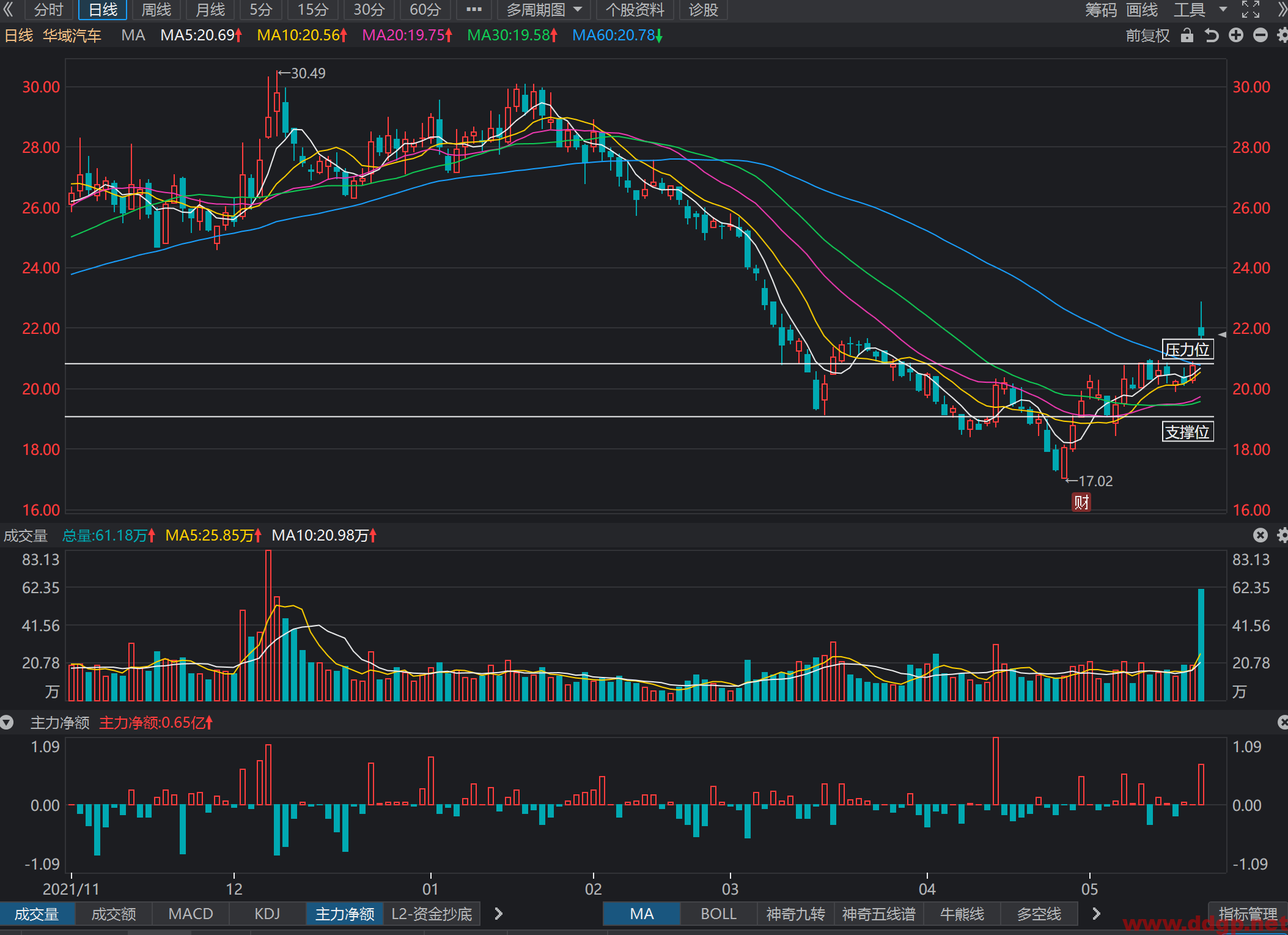
Task: Click the MA20:19.75 legend value
Action: 407,35
